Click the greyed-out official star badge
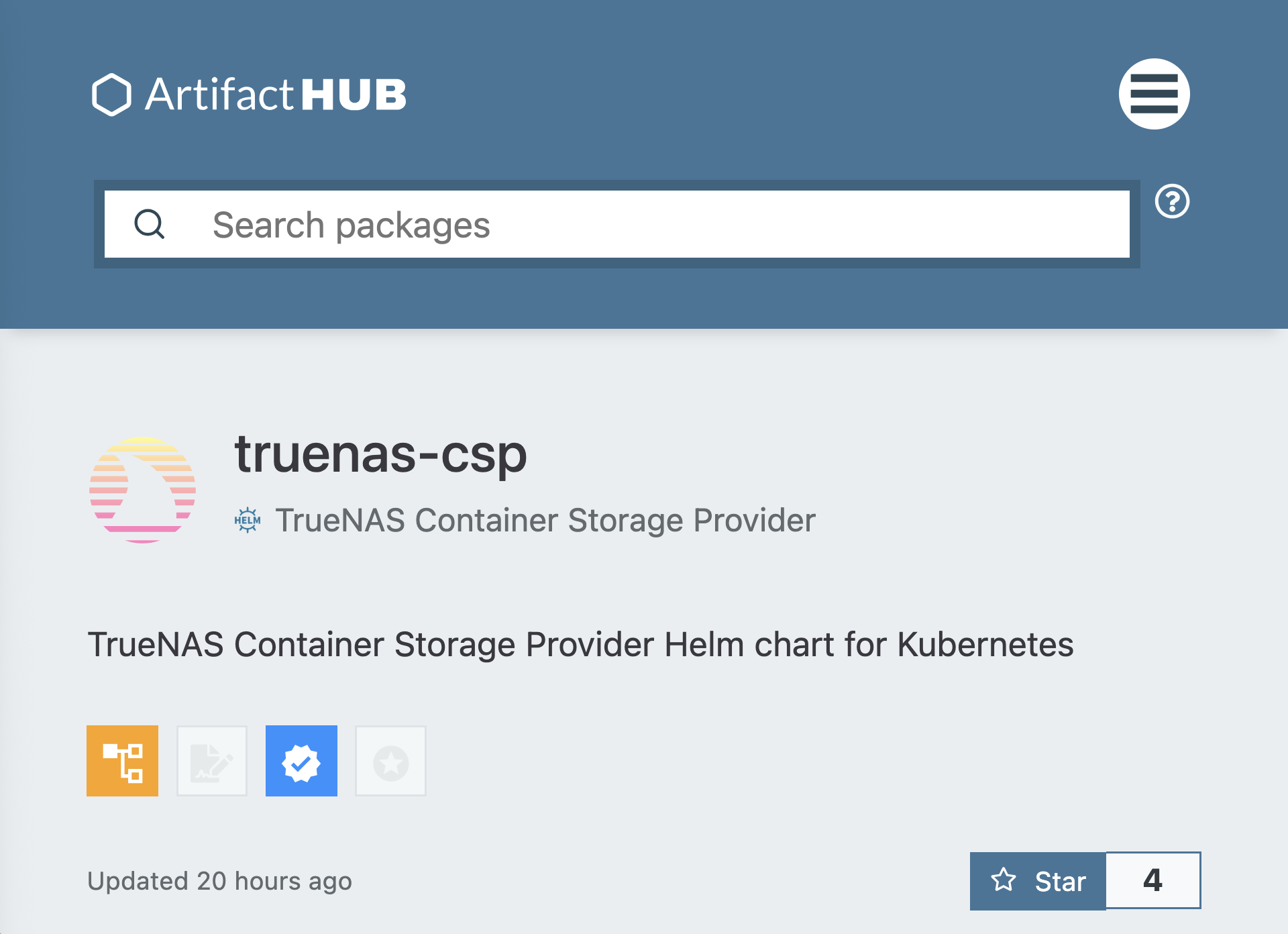The image size is (1288, 934). click(390, 761)
